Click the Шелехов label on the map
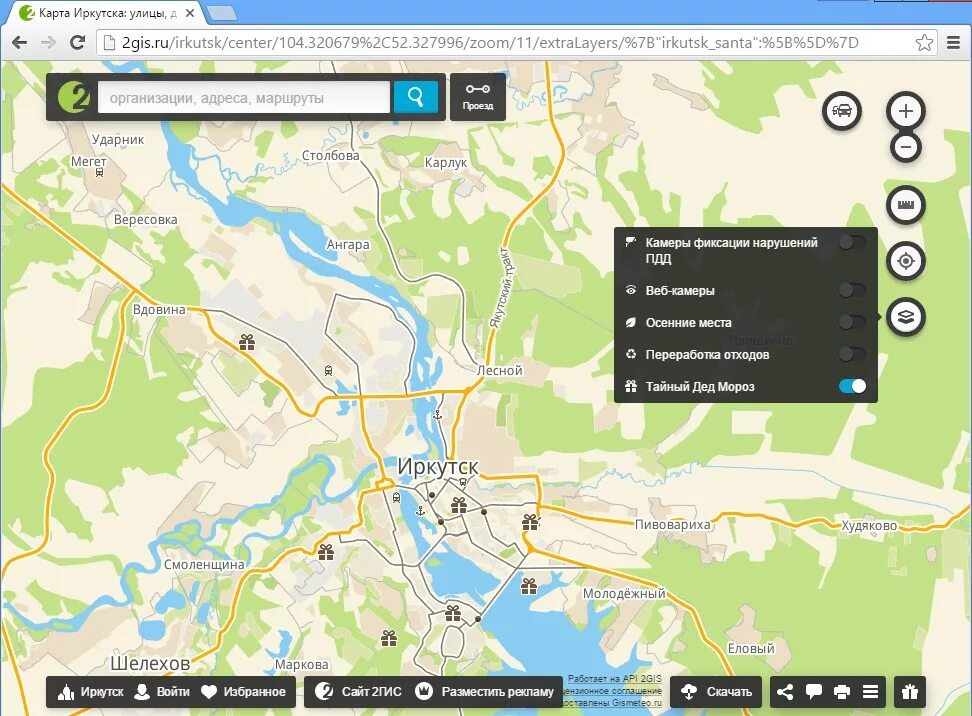The height and width of the screenshot is (716, 972). (150, 663)
